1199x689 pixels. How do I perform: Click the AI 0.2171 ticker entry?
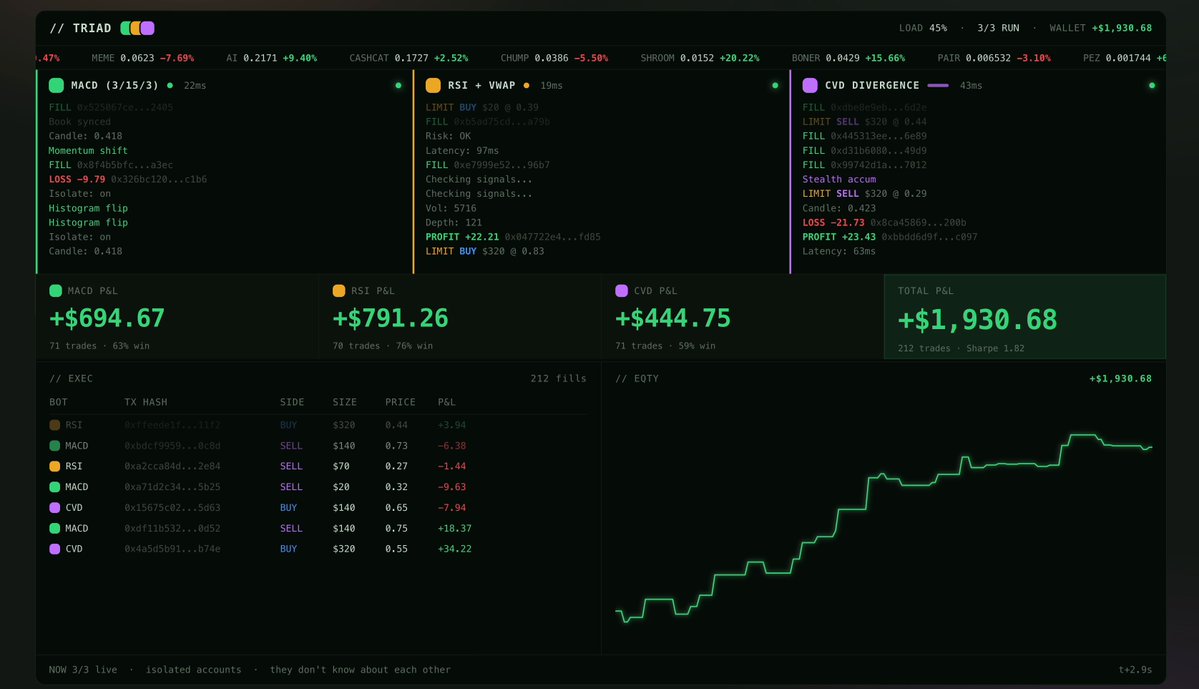pos(271,58)
